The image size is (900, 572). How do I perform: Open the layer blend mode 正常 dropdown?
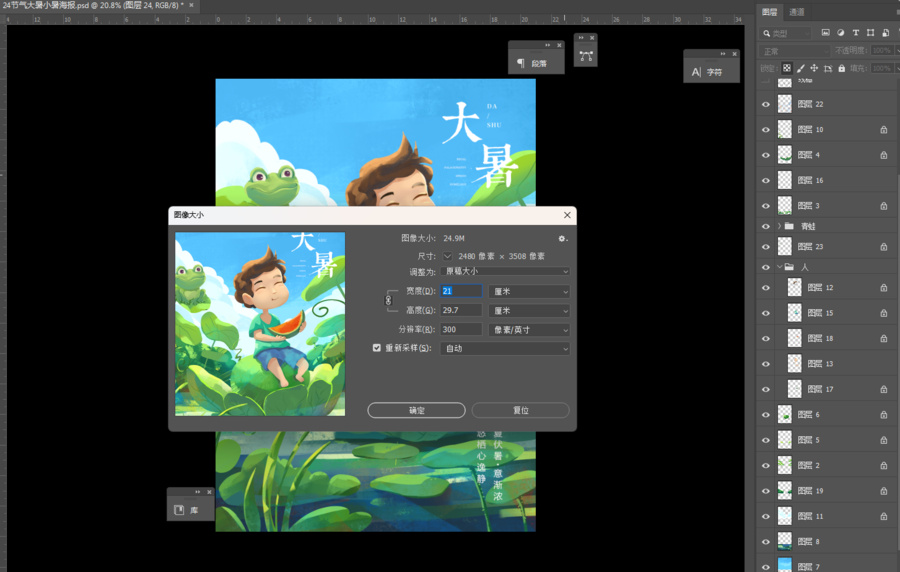795,51
